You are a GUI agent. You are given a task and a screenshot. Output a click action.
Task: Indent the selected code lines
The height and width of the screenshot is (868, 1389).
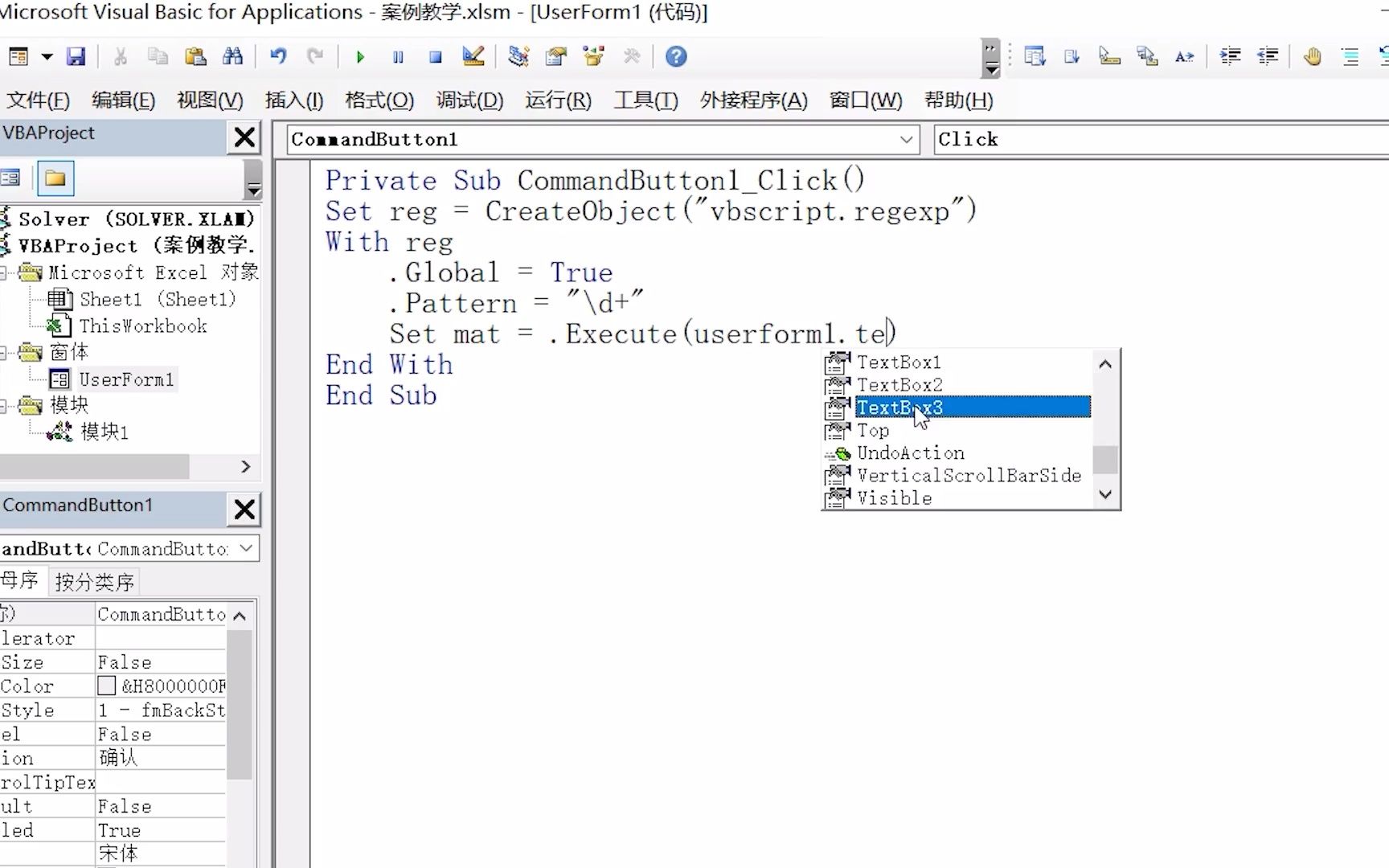click(1230, 56)
